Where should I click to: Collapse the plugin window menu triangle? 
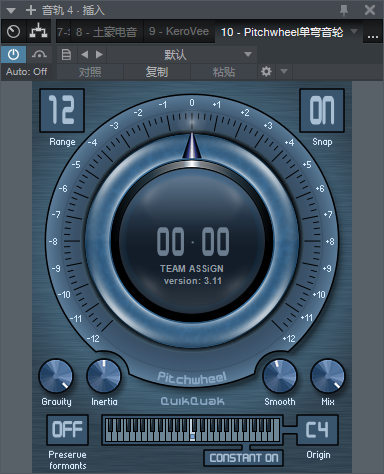click(11, 10)
